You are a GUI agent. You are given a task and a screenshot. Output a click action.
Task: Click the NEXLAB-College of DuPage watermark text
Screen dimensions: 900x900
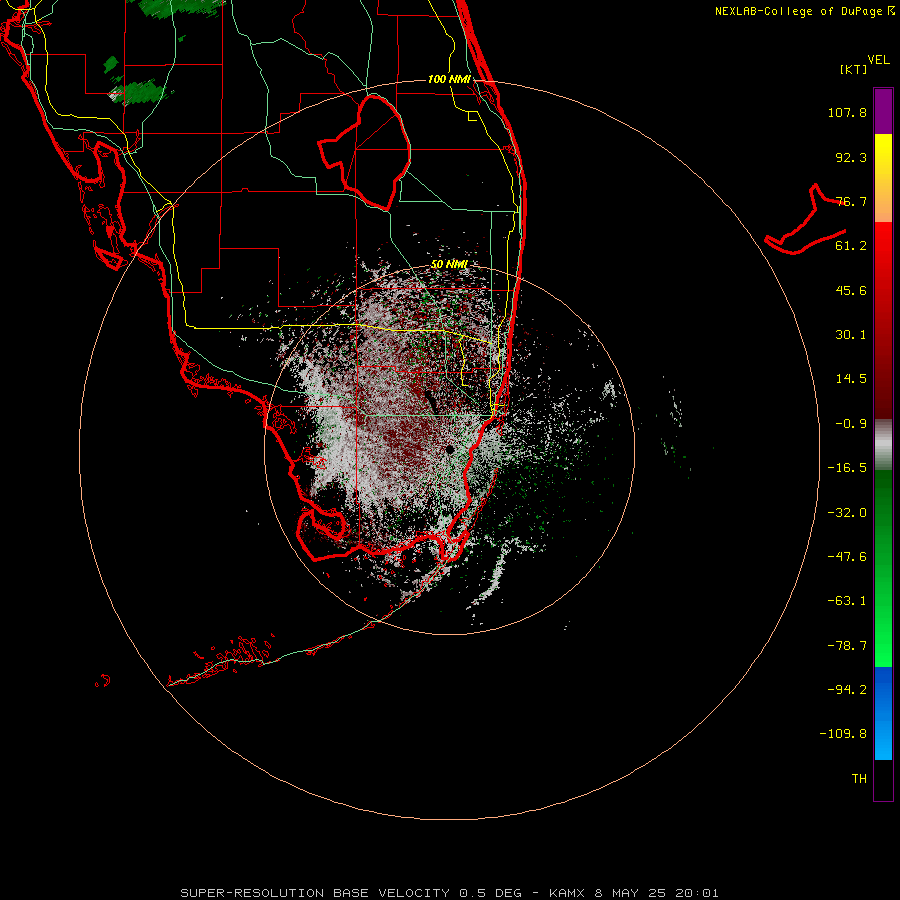pos(805,11)
